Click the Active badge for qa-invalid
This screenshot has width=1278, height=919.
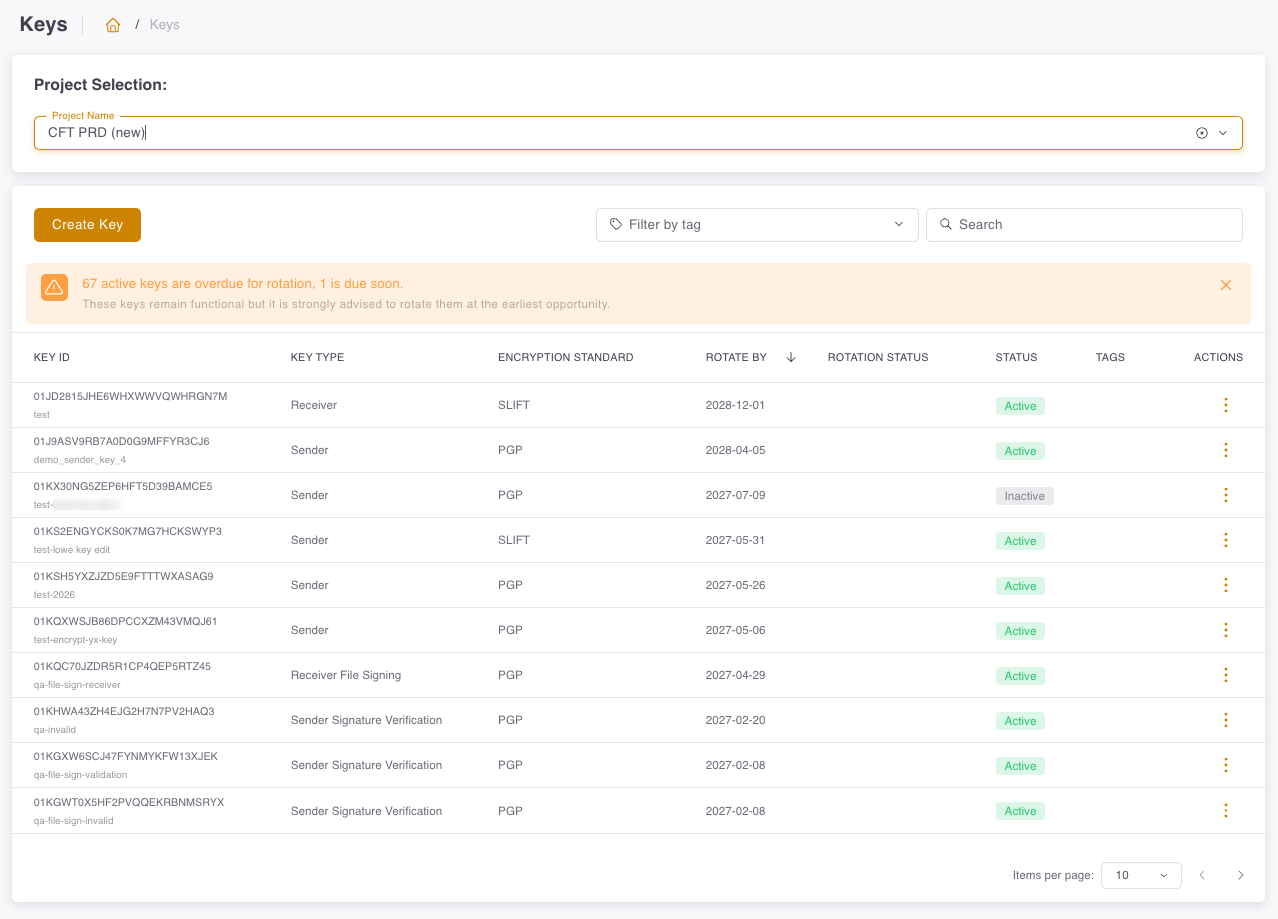[1020, 721]
